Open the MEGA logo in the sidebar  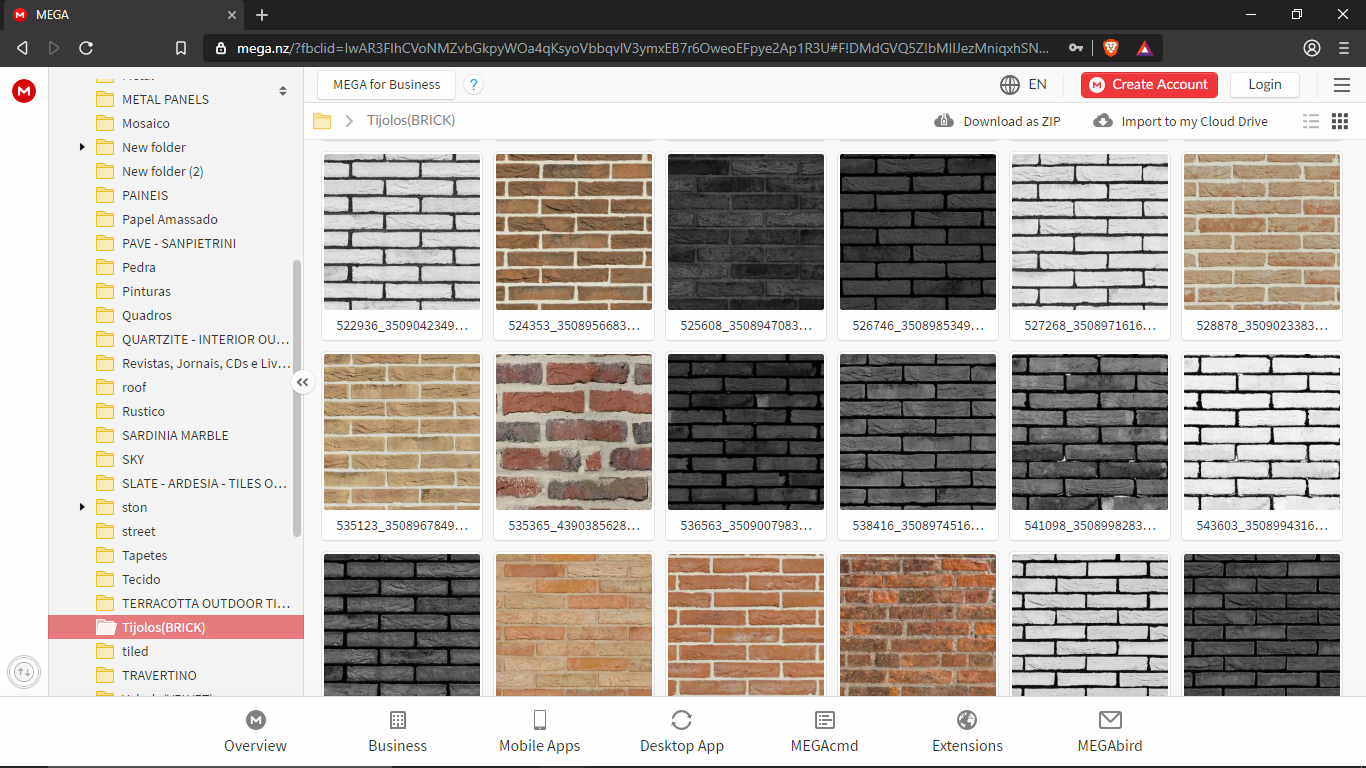tap(23, 91)
